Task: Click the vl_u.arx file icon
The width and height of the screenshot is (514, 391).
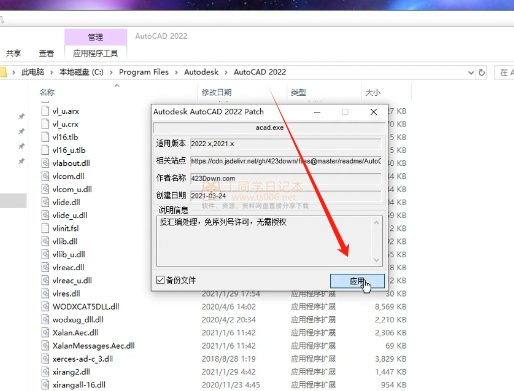Action: point(45,111)
